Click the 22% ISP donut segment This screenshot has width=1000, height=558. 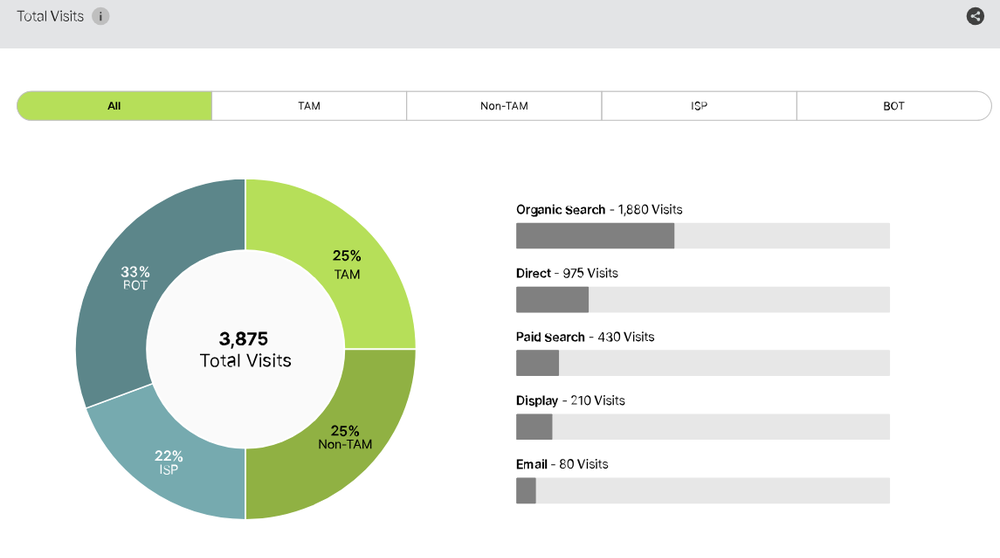click(169, 462)
